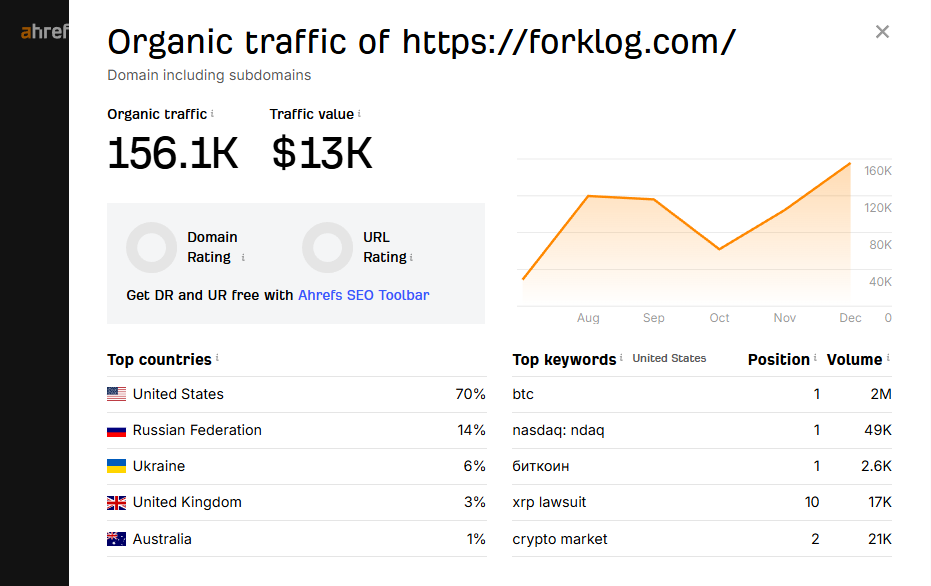
Task: Click the Position column info icon
Action: [x=815, y=358]
